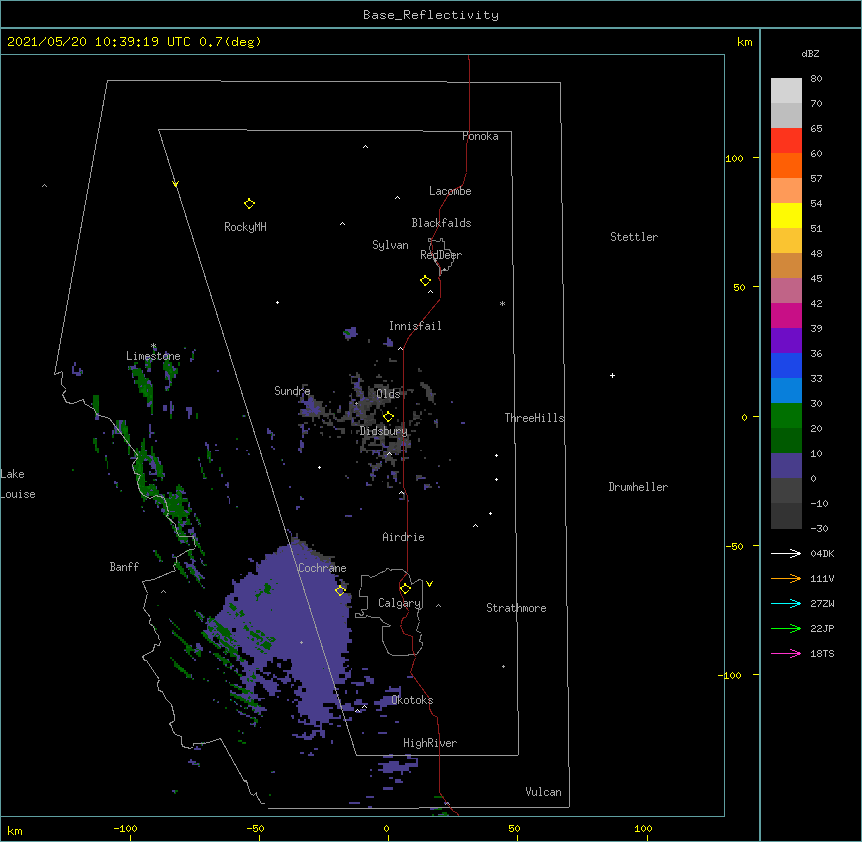Viewport: 862px width, 842px height.
Task: Click the yellow diamond marker between Olds and Didsbury
Action: click(x=388, y=416)
